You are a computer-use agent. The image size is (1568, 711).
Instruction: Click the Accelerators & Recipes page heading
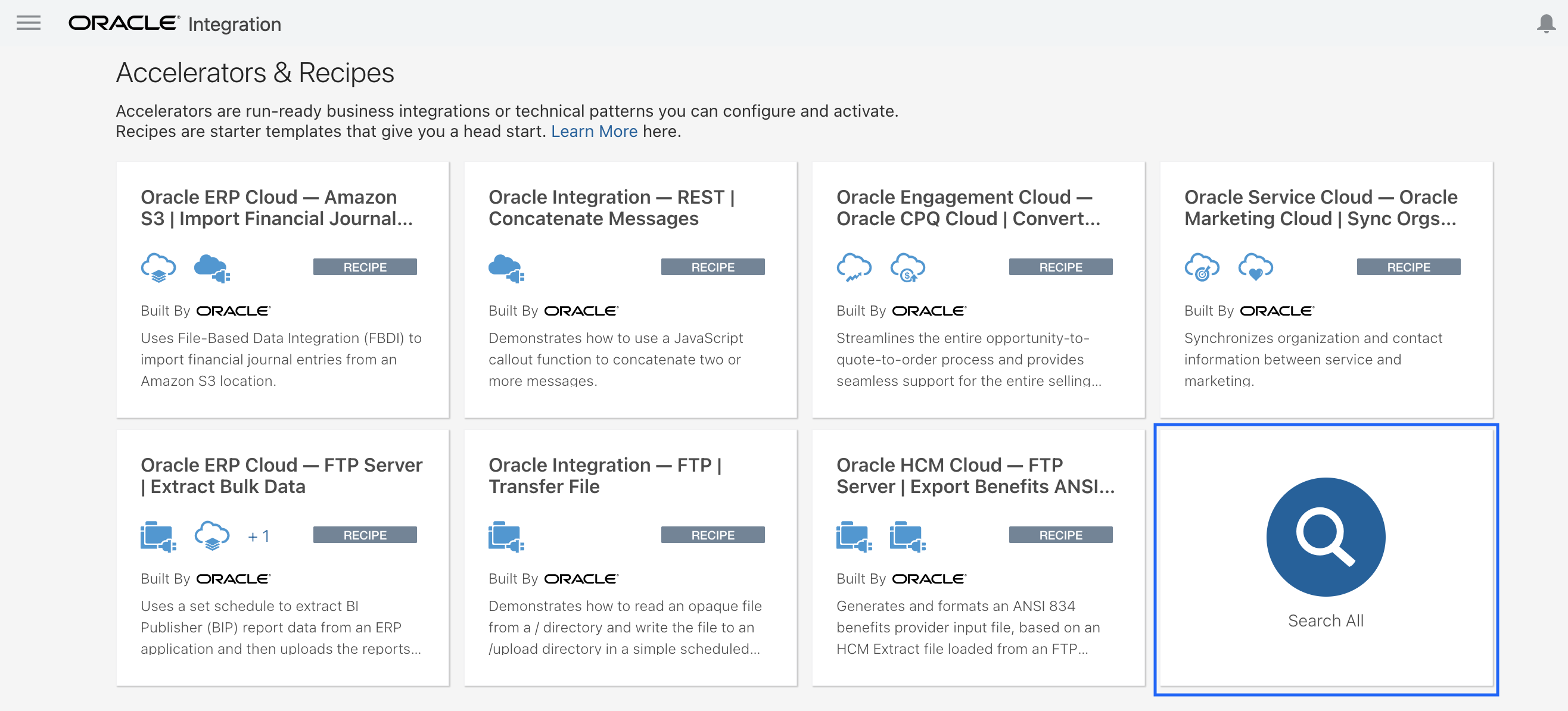click(x=255, y=73)
